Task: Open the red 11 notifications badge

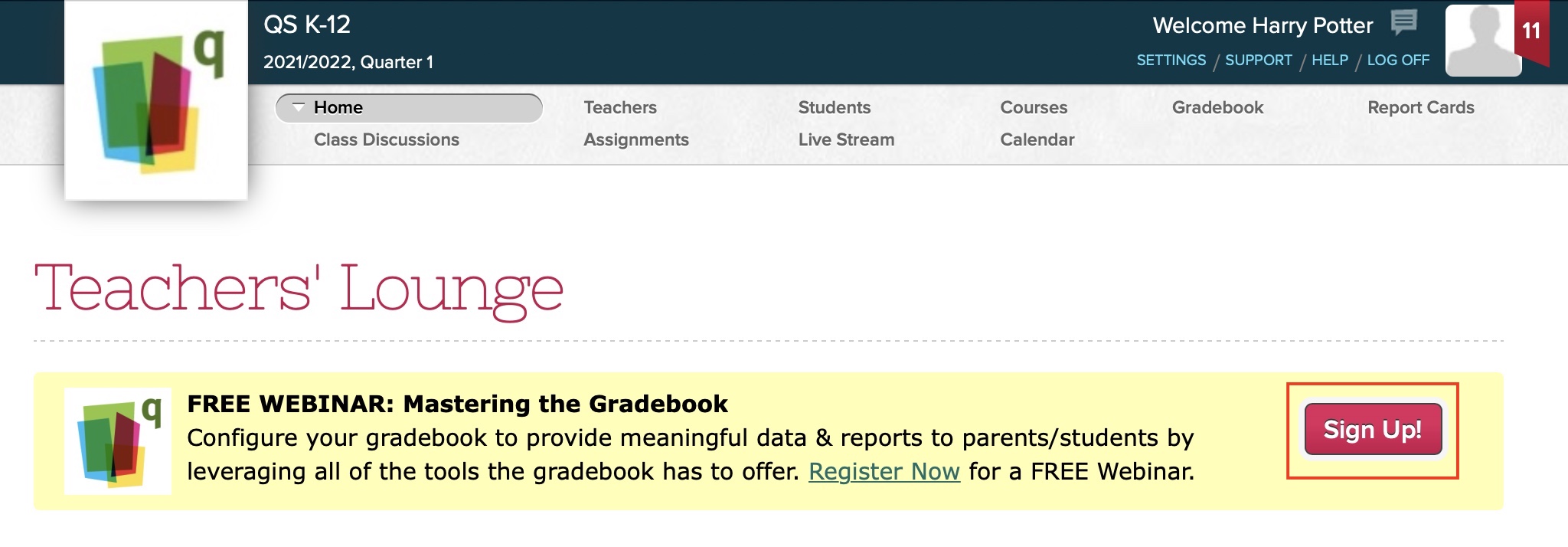Action: [x=1531, y=31]
